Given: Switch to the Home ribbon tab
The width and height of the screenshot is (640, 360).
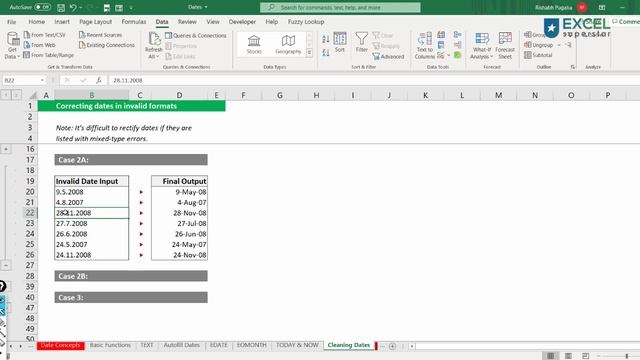Looking at the screenshot, I should click(x=36, y=22).
